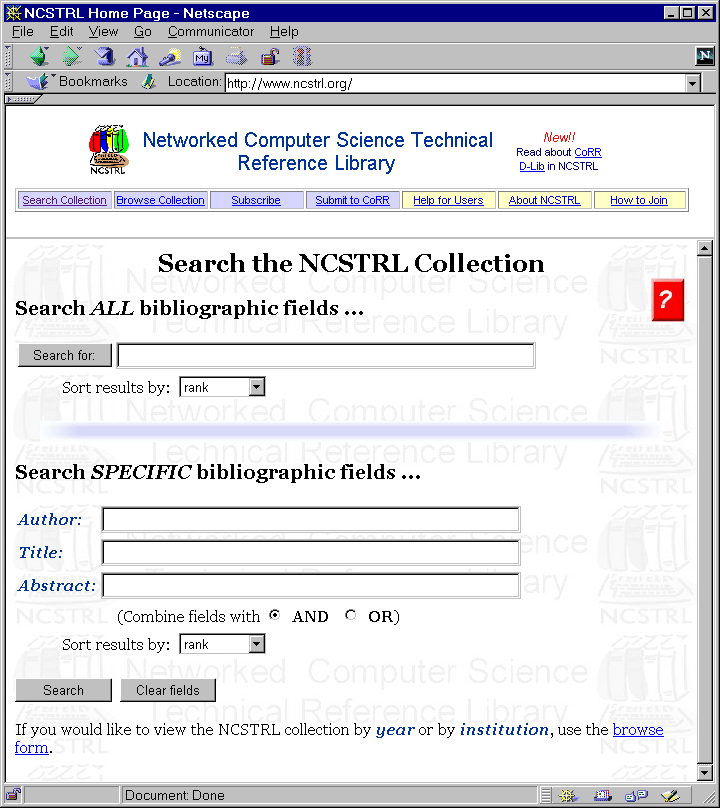This screenshot has width=720, height=808.
Task: Click status bar security lock icon
Action: [x=13, y=795]
